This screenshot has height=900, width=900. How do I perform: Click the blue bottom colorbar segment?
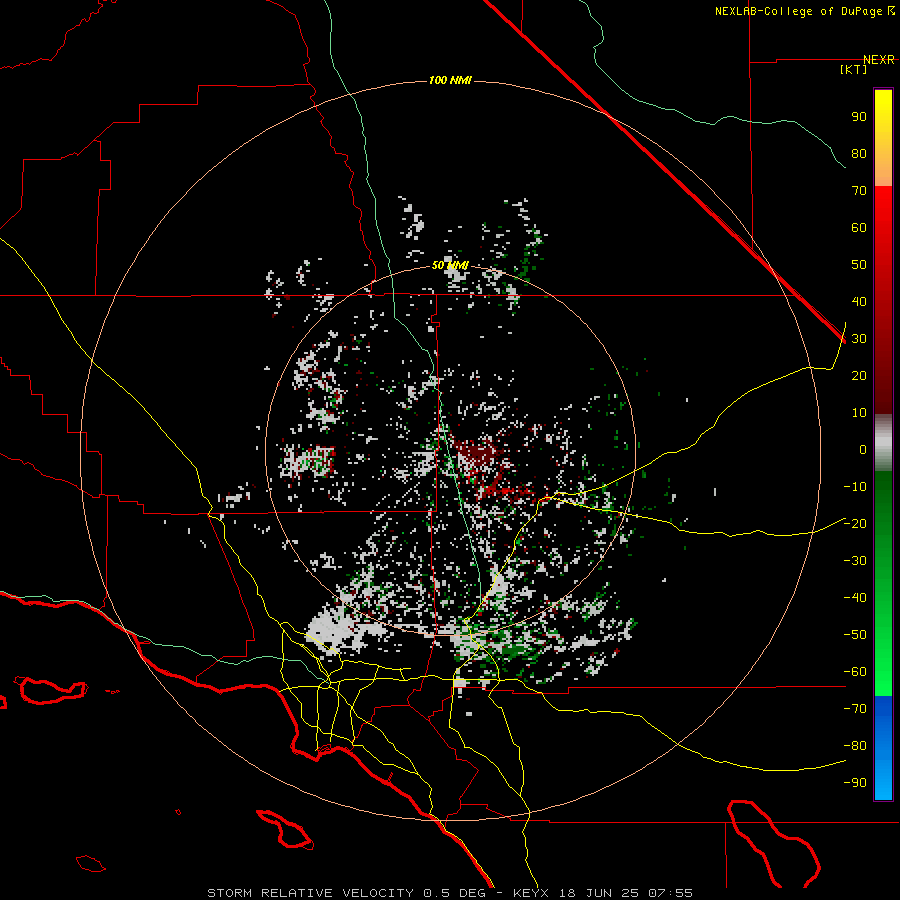[x=883, y=748]
